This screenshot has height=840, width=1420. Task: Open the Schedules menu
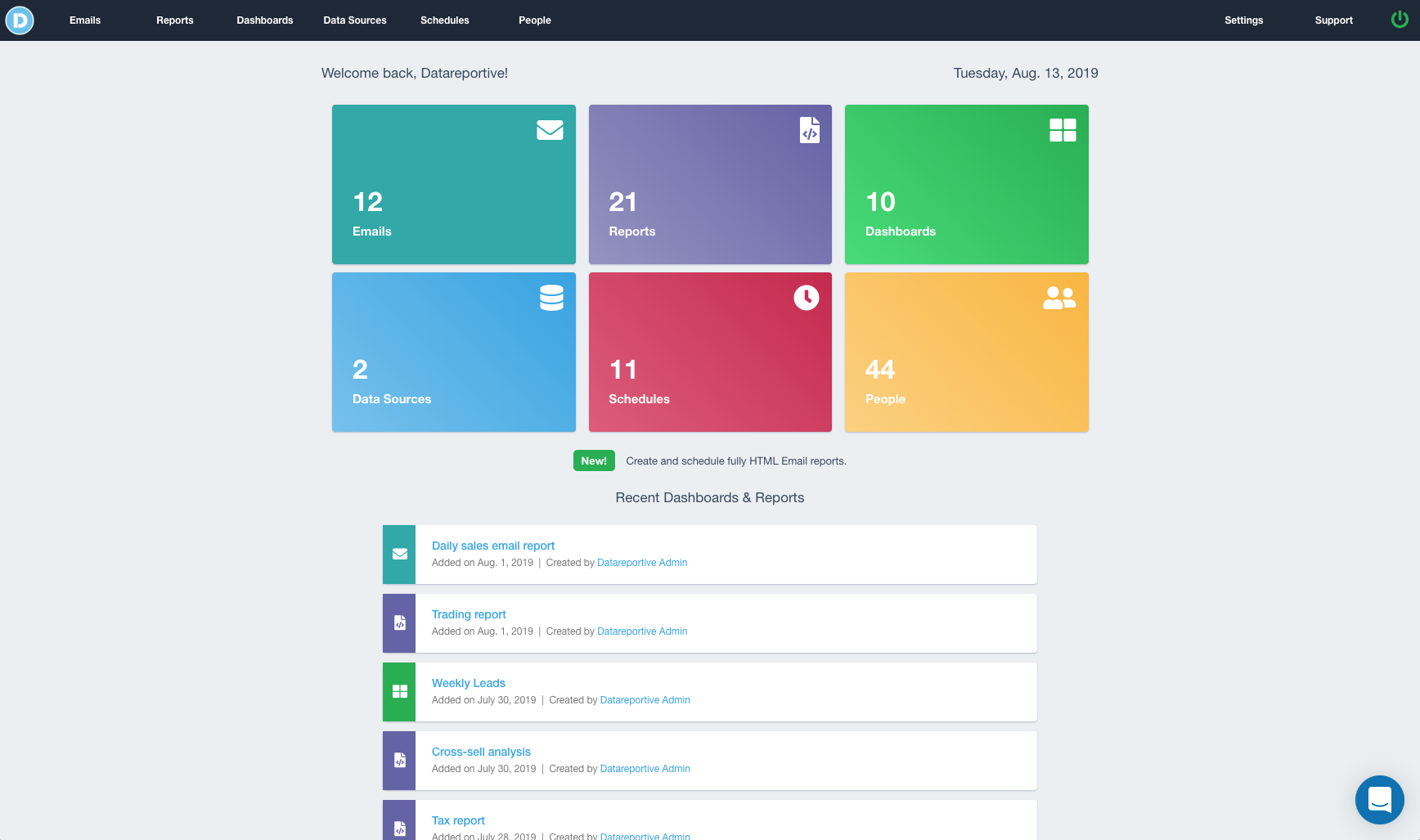[444, 20]
